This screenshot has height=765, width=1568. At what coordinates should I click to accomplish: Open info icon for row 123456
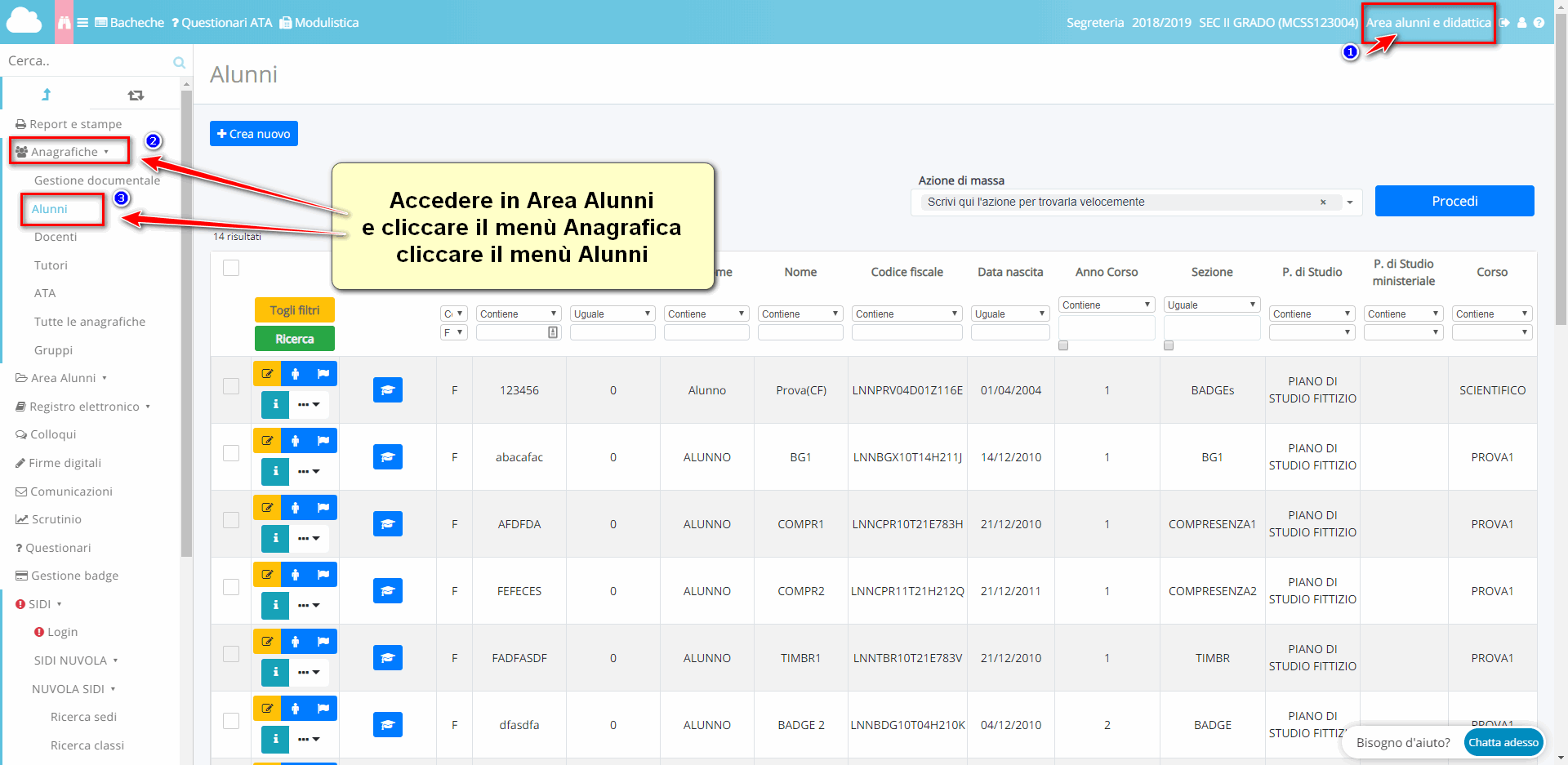(275, 404)
